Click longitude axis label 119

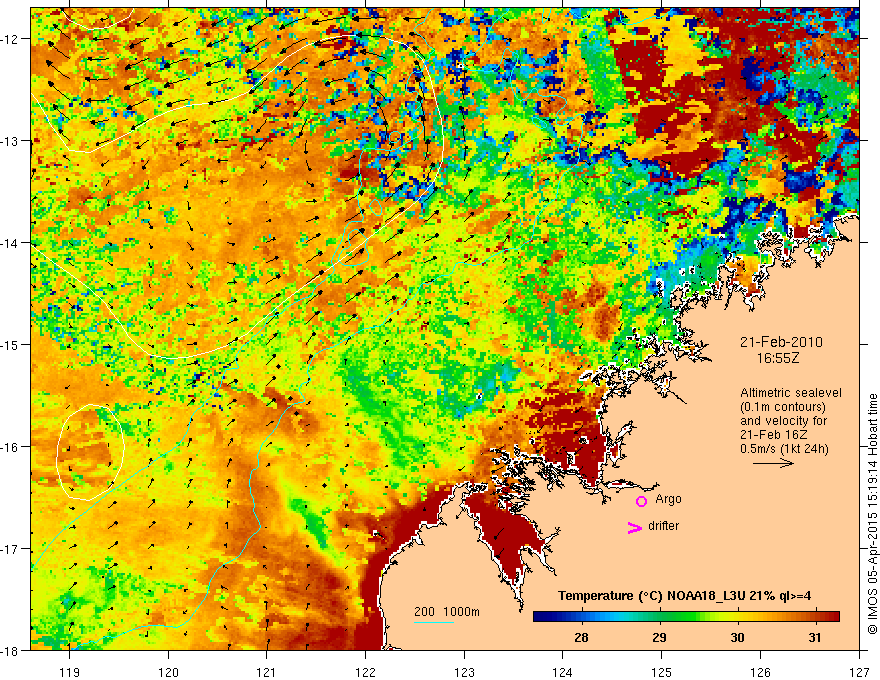70,672
